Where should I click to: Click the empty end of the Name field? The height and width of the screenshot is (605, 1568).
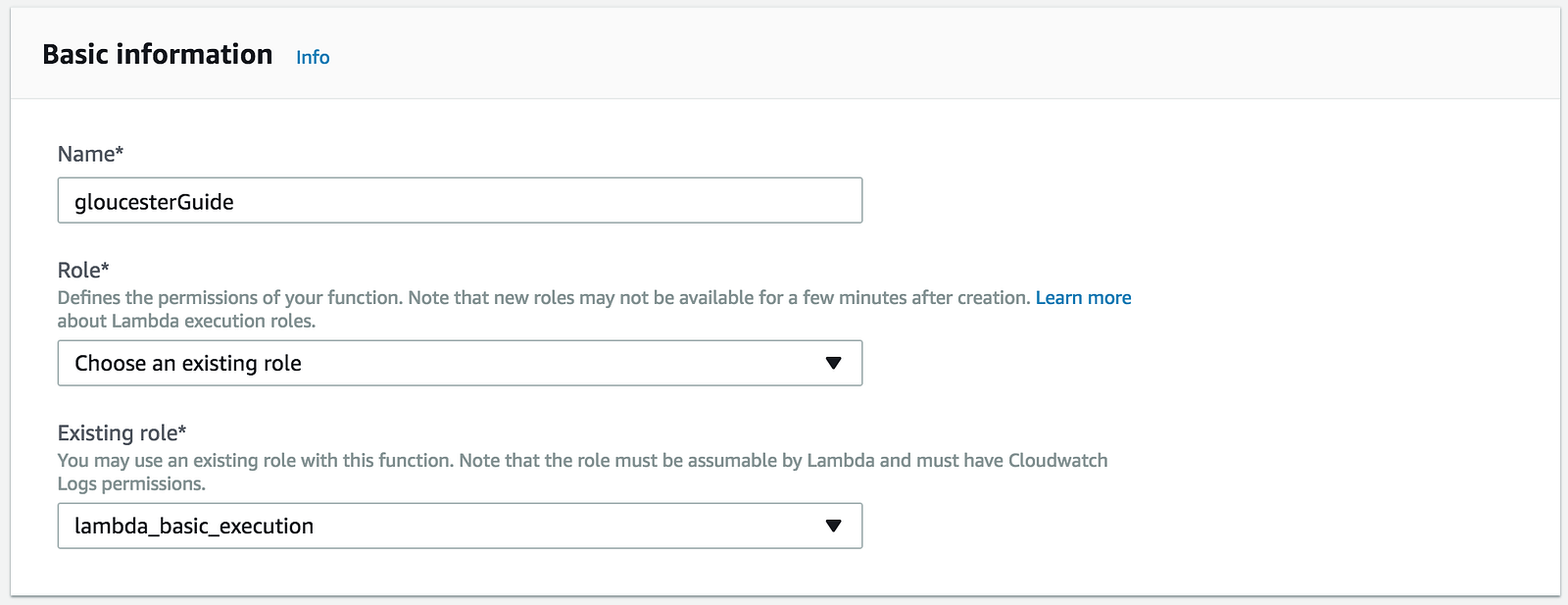686,201
